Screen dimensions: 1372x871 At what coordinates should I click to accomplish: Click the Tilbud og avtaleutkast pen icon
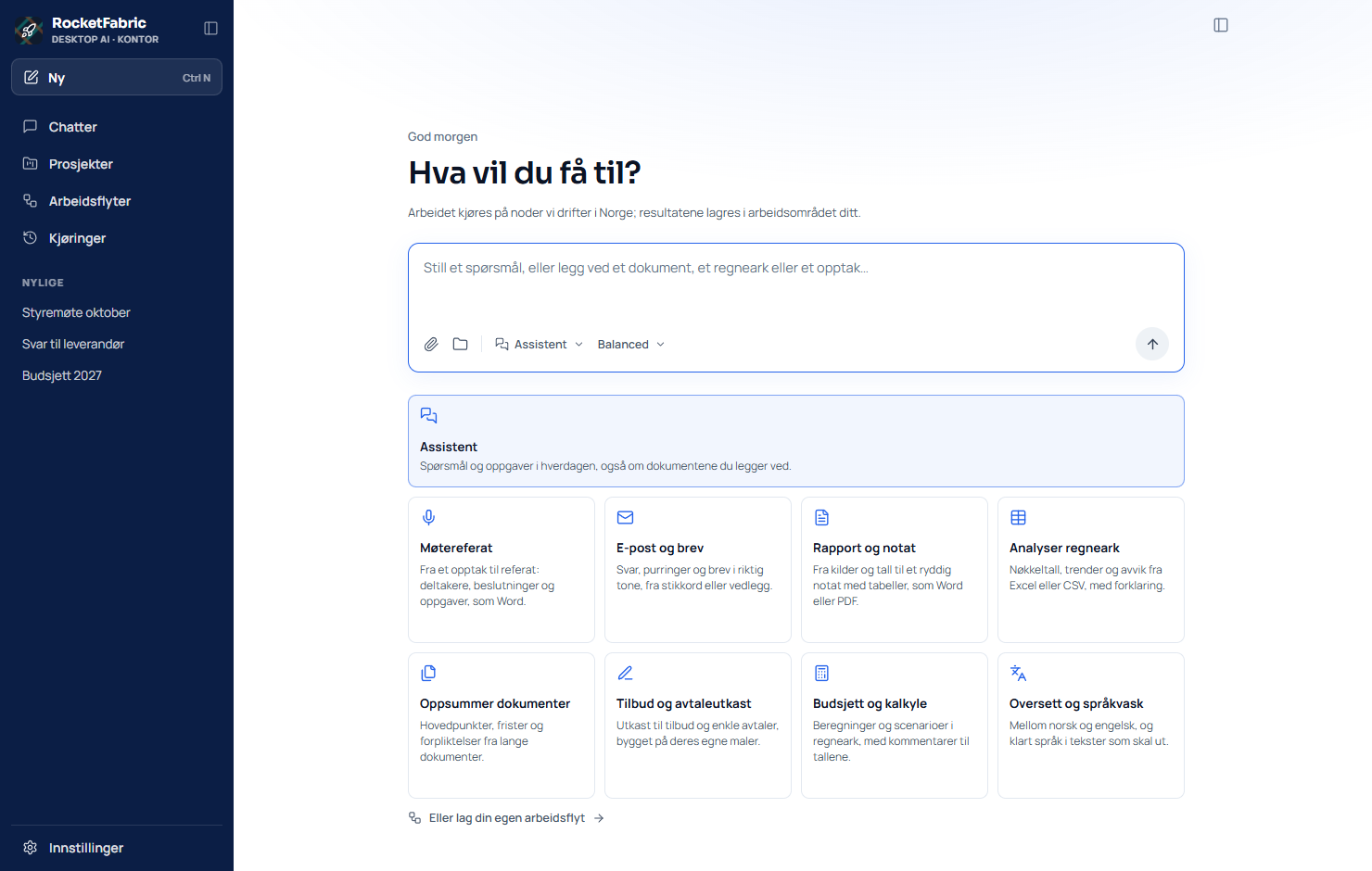625,673
